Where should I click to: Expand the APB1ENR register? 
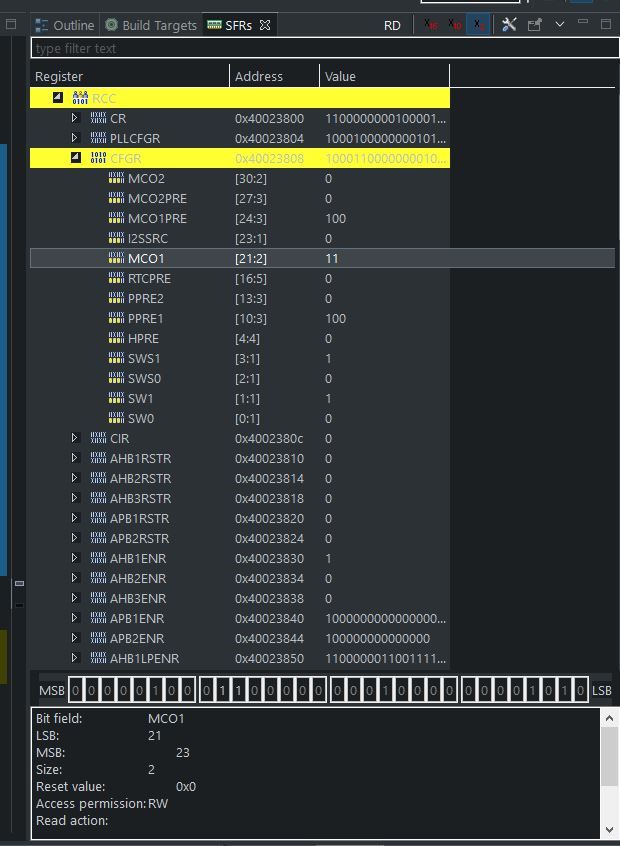click(x=75, y=617)
